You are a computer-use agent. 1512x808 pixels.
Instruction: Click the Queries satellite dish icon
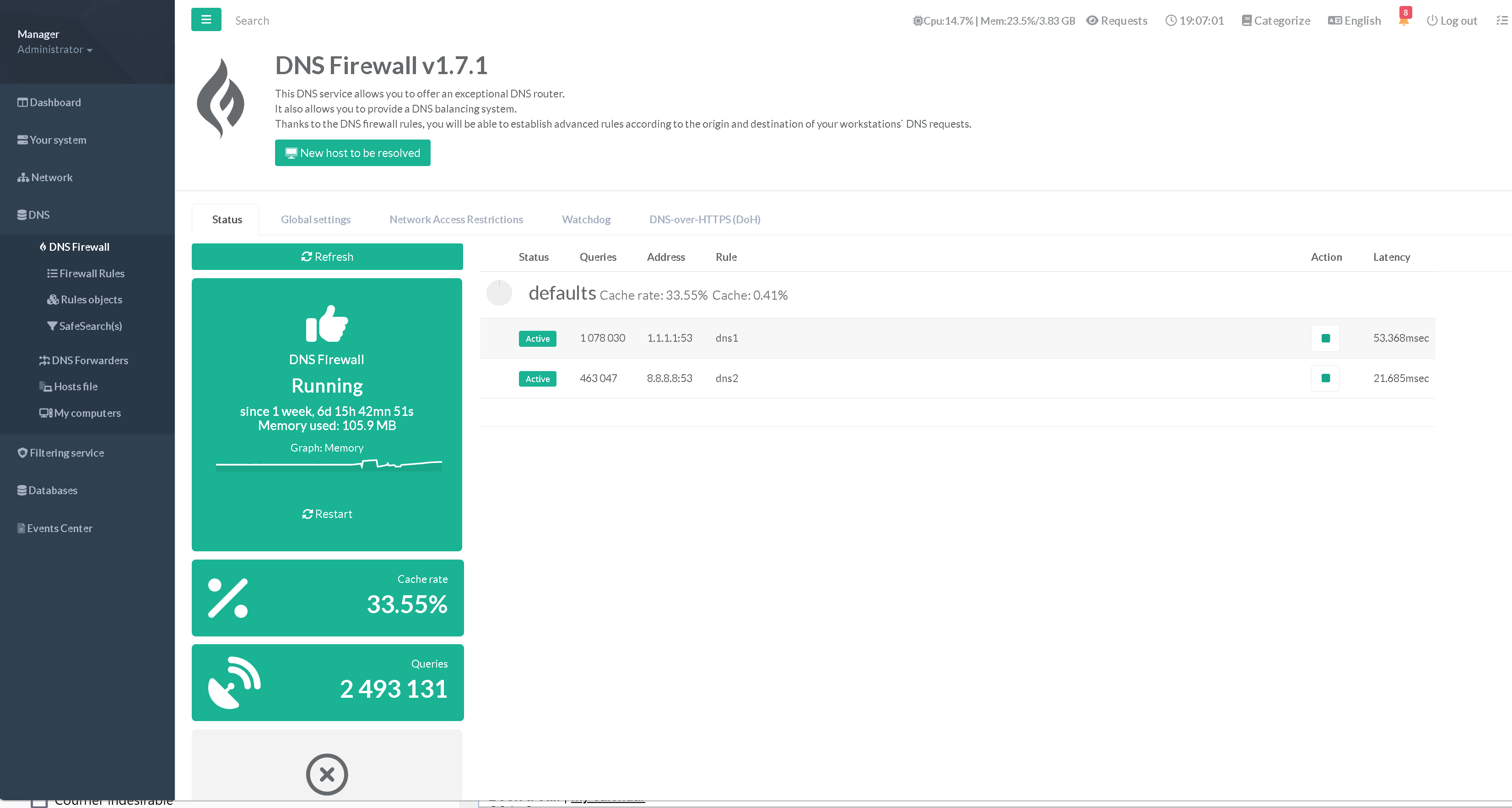[234, 683]
